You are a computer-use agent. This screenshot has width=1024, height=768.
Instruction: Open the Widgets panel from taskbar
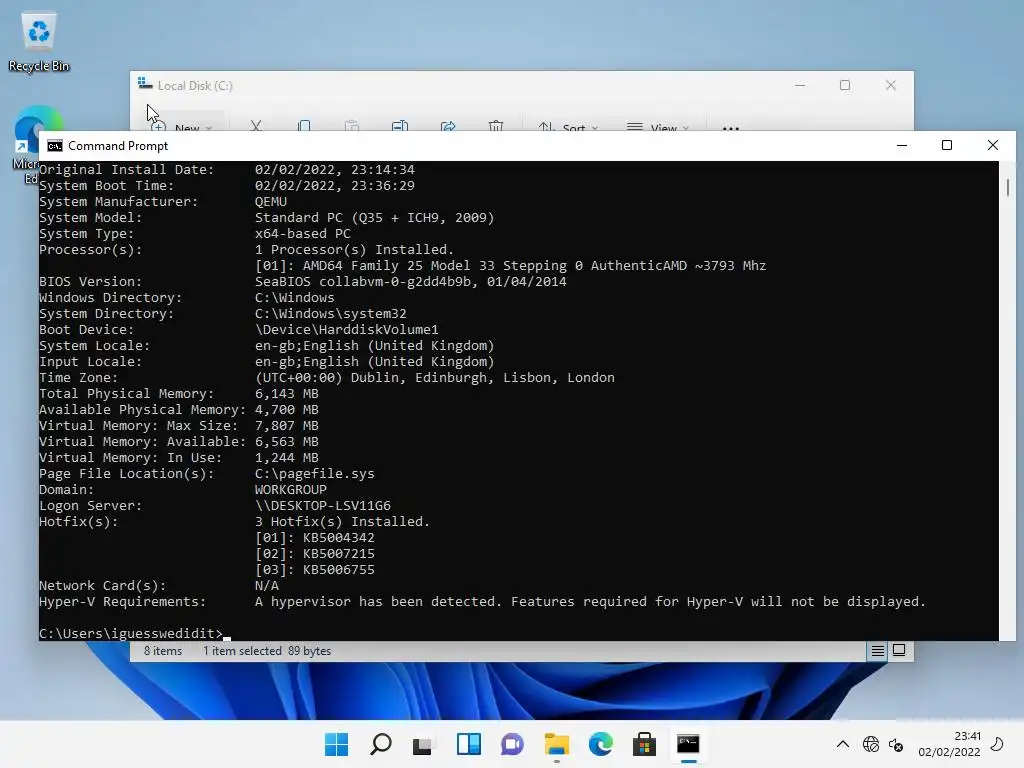(469, 744)
